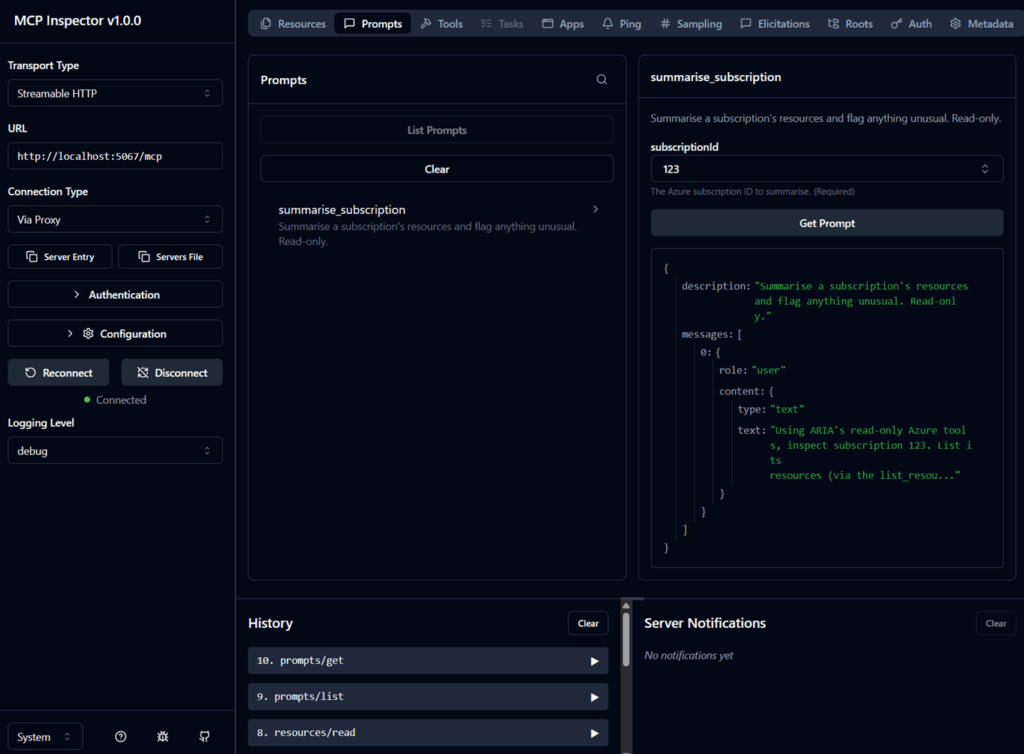Click the role "user" value in JSON
This screenshot has width=1024, height=754.
[x=768, y=370]
